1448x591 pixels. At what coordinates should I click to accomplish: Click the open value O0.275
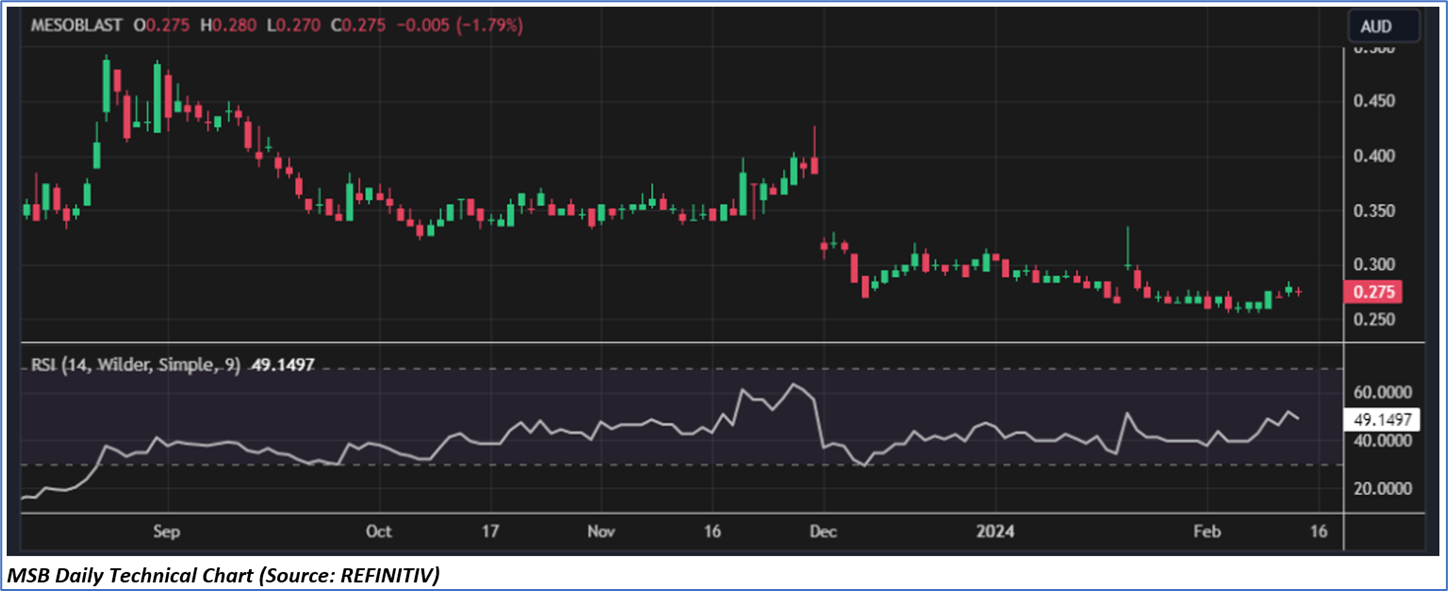tap(162, 25)
